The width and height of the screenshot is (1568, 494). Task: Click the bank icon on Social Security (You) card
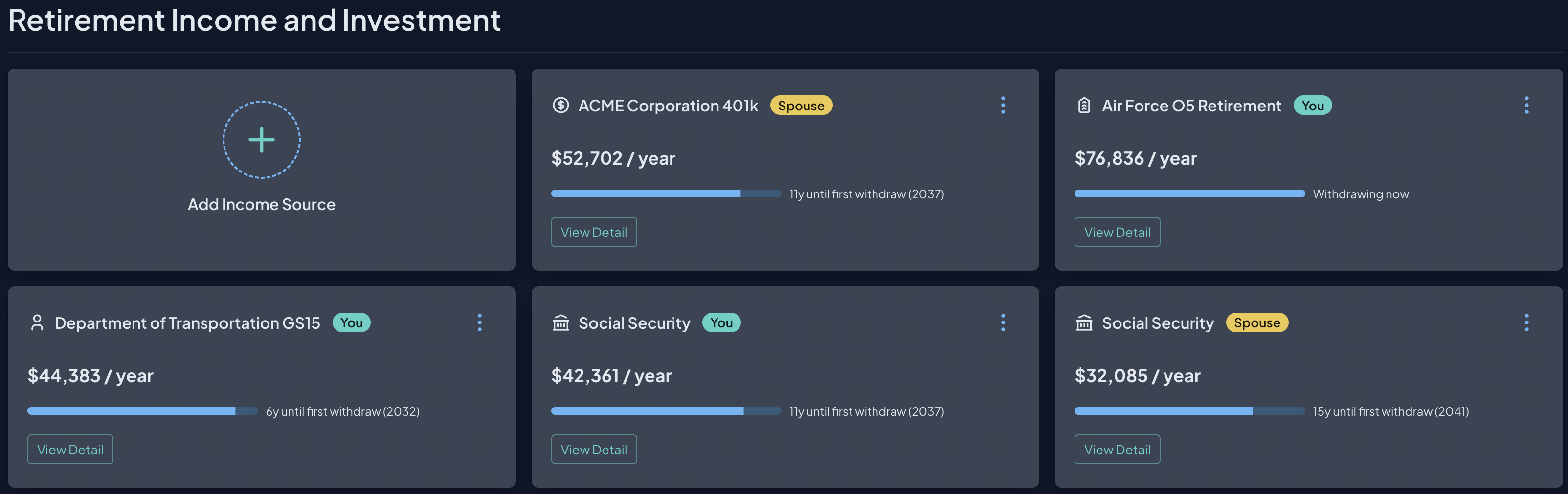560,322
